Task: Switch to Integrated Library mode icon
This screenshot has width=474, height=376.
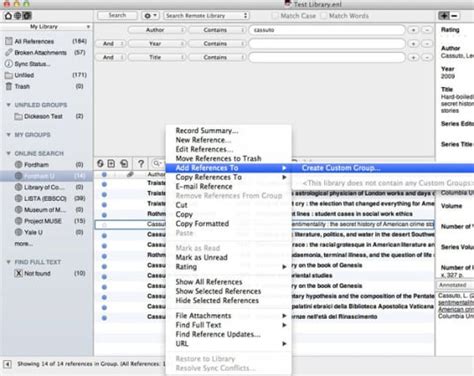Action: (27, 16)
